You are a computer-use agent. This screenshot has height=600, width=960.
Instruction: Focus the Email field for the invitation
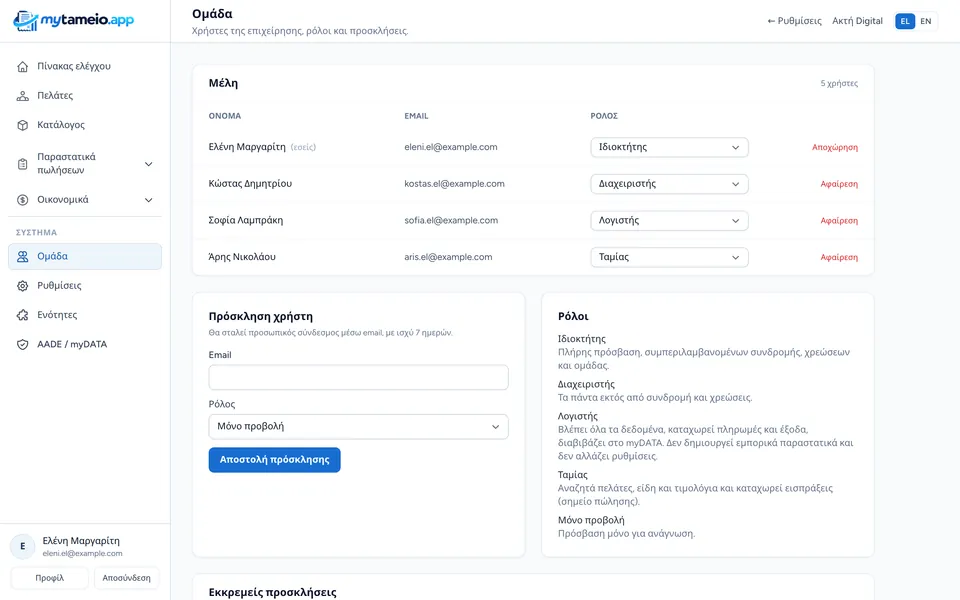[x=358, y=377]
